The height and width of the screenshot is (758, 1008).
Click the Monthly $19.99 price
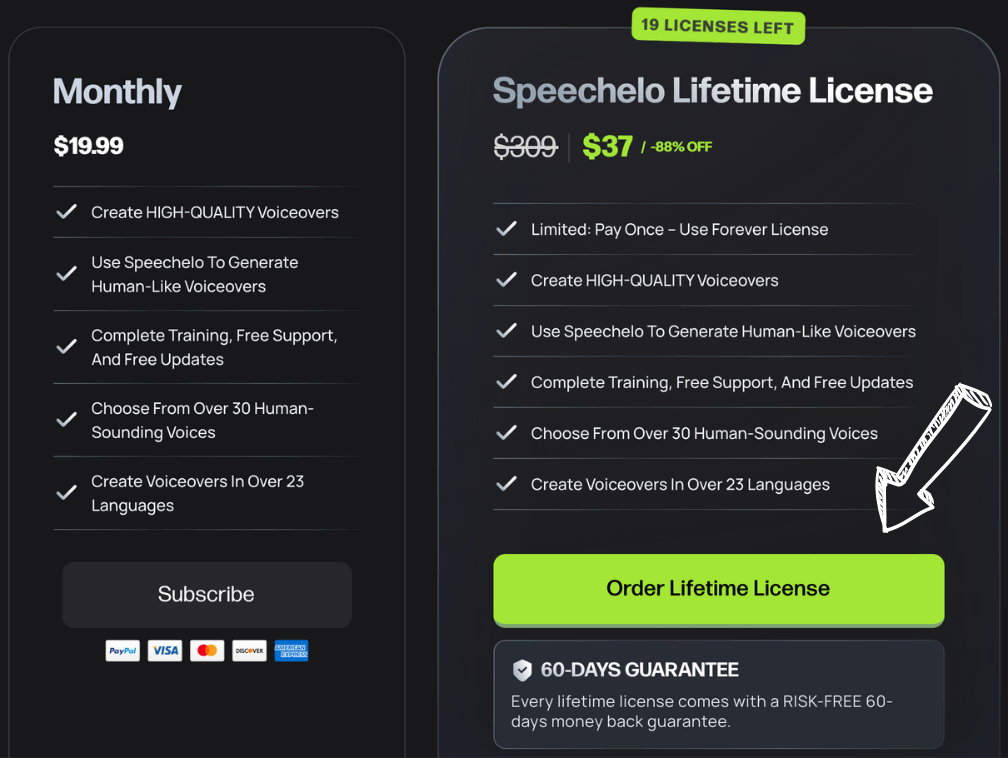(x=89, y=146)
